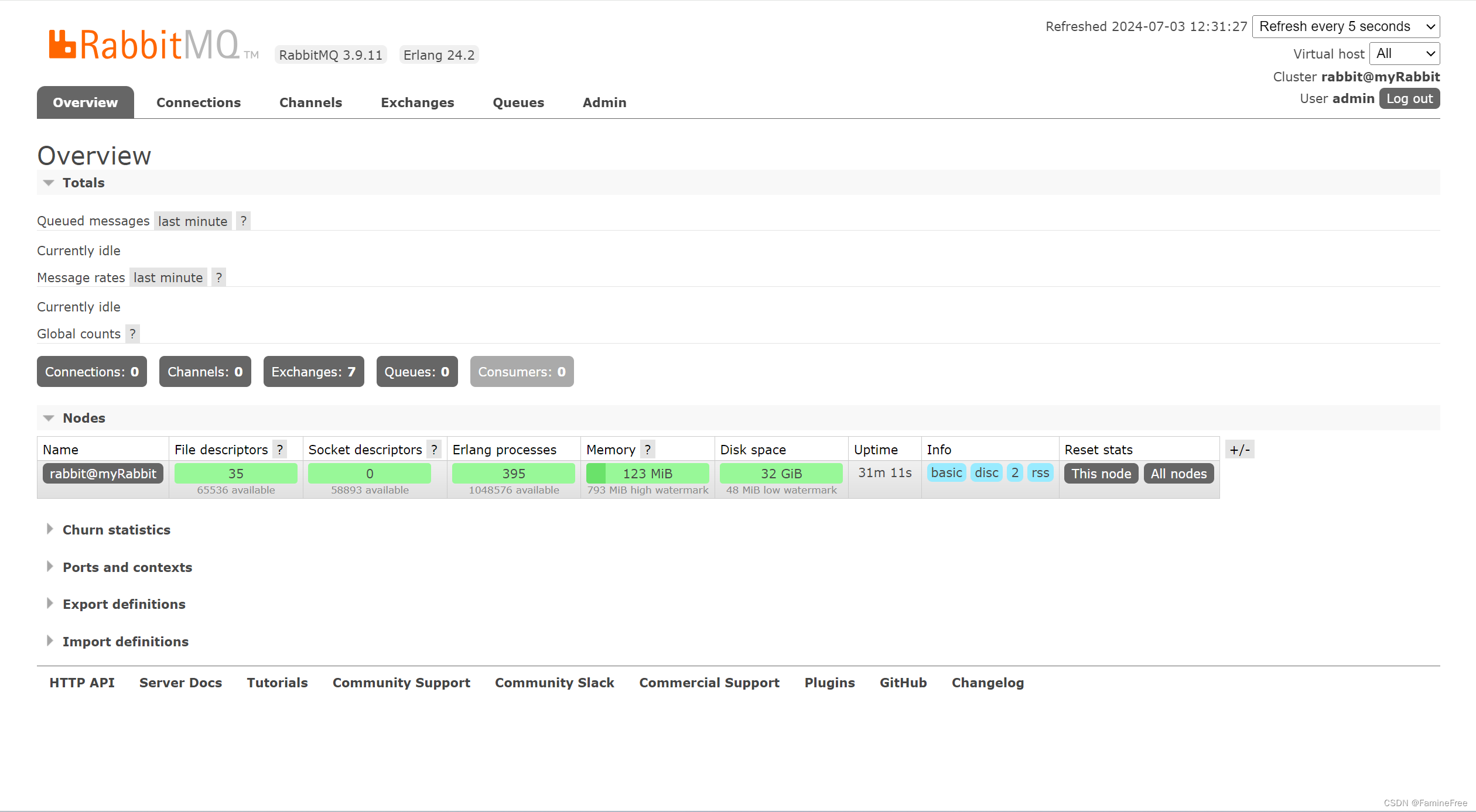Click File descriptors help question mark
This screenshot has height=812, width=1476.
tap(280, 450)
